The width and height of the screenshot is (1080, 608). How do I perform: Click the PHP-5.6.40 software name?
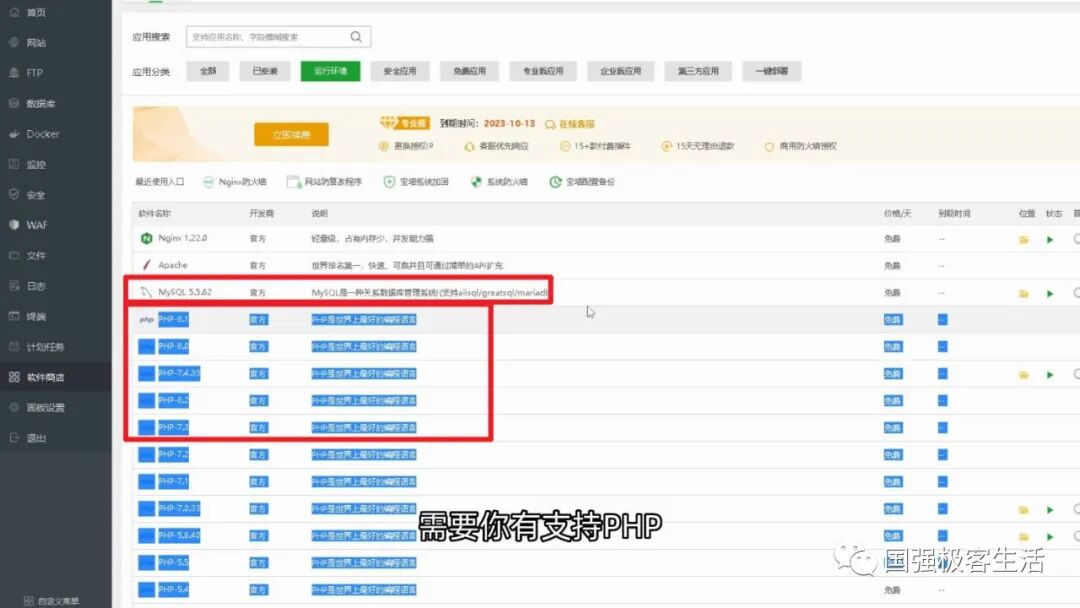click(x=179, y=535)
